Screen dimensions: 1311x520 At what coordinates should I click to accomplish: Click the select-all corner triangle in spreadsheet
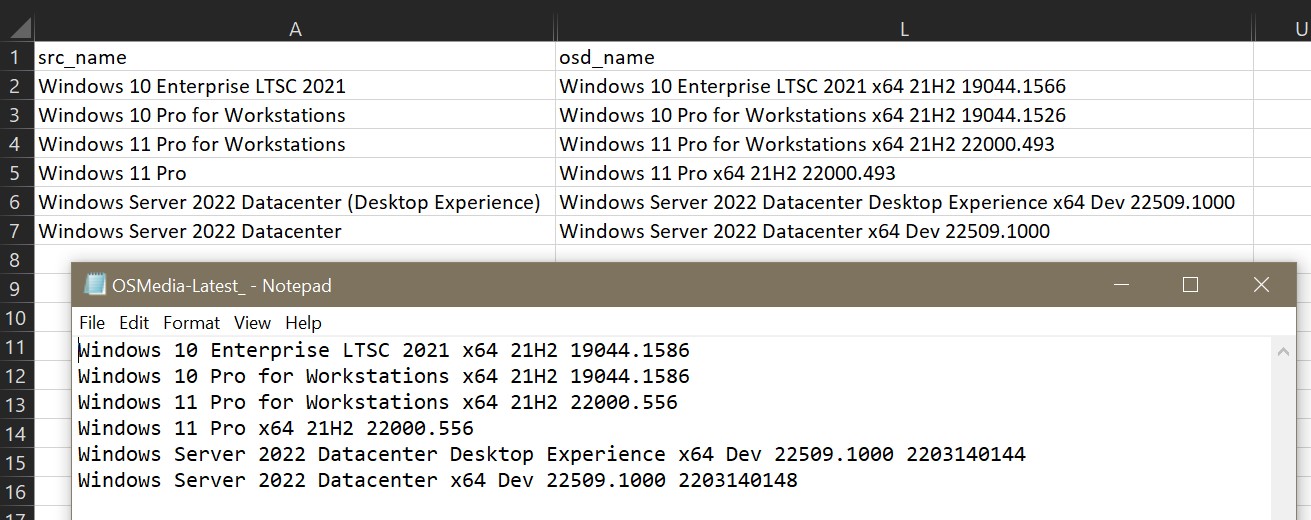click(x=19, y=29)
